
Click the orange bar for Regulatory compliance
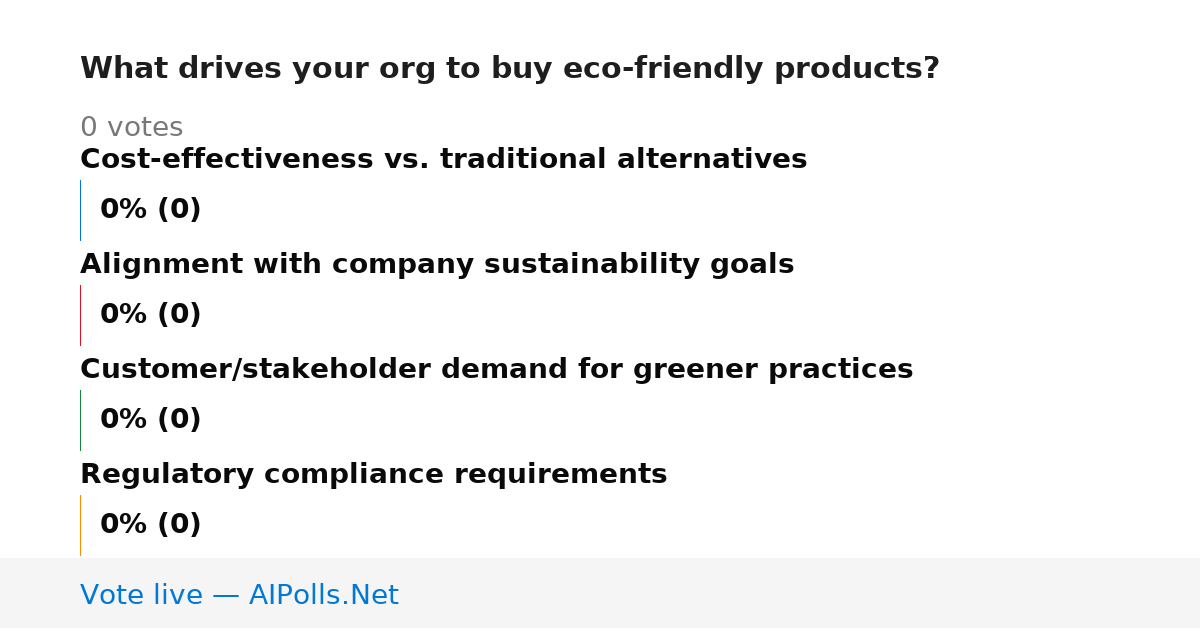click(80, 525)
